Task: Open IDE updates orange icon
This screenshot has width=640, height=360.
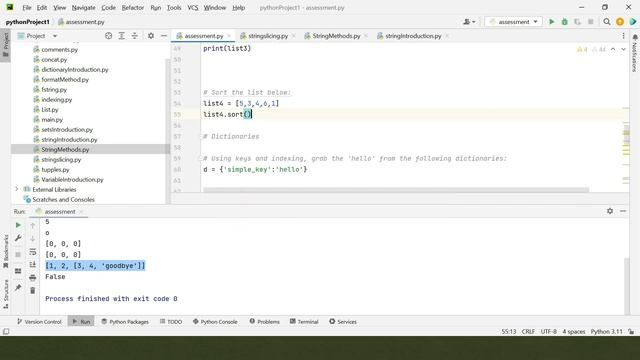Action: click(620, 22)
